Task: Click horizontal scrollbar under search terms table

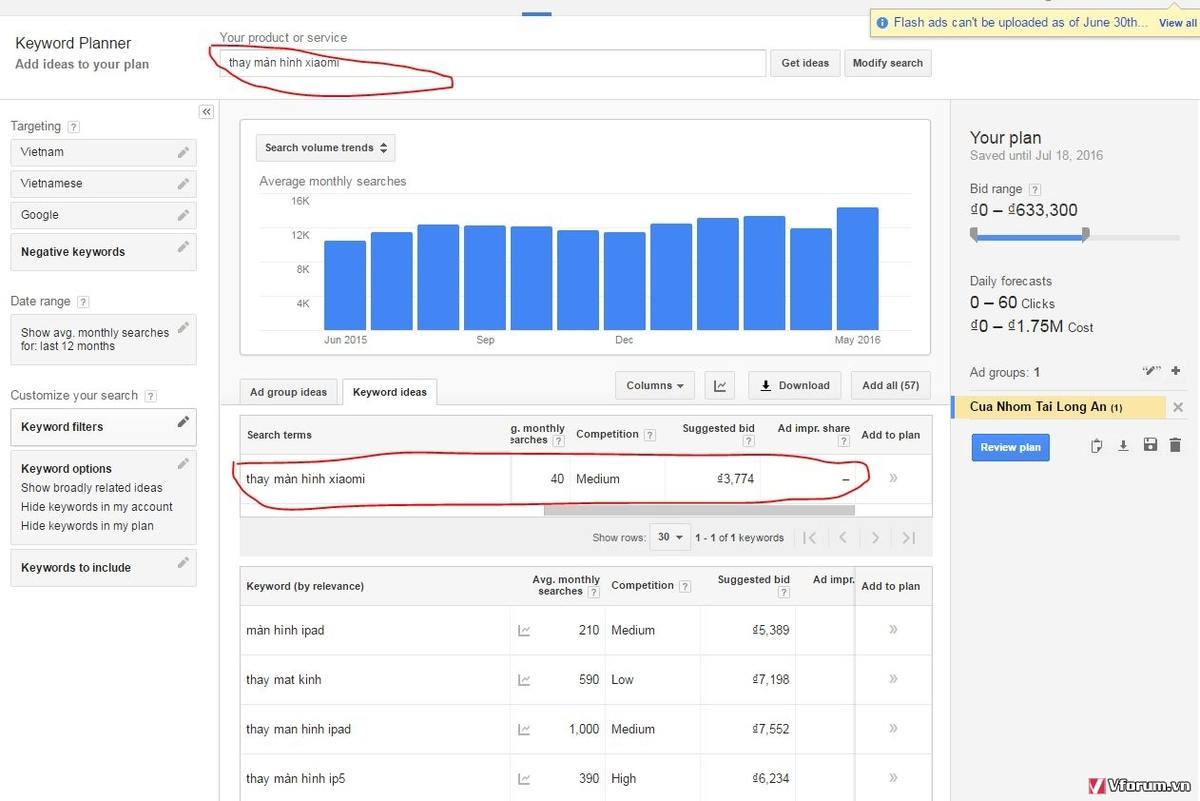Action: point(699,510)
